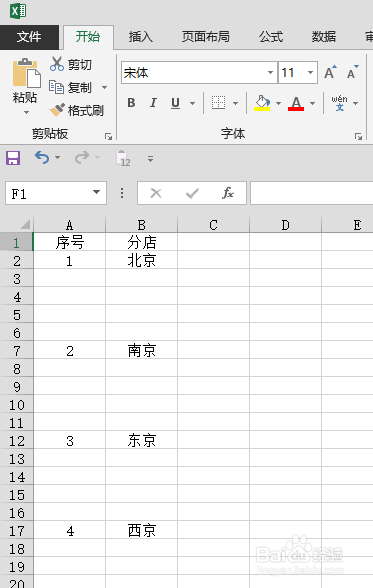The image size is (373, 588).
Task: Switch to the 开始 ribbon tab
Action: coord(88,37)
